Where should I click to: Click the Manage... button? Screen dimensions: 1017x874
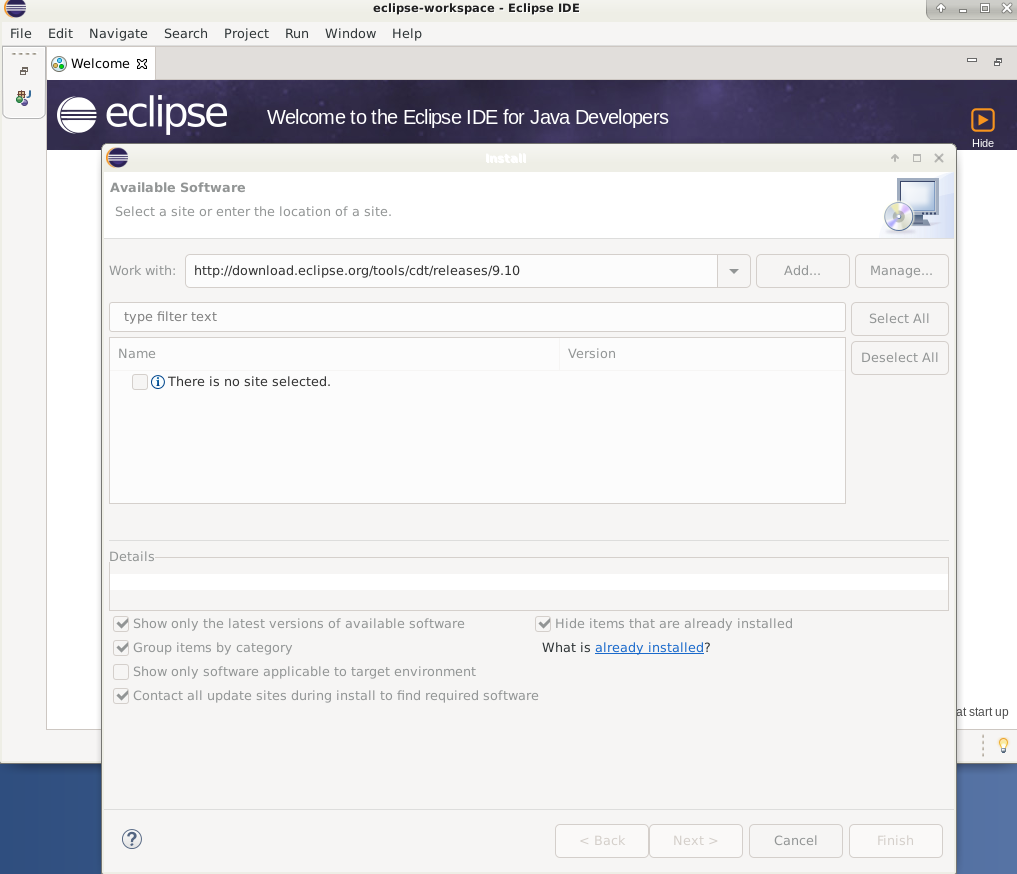click(x=901, y=271)
